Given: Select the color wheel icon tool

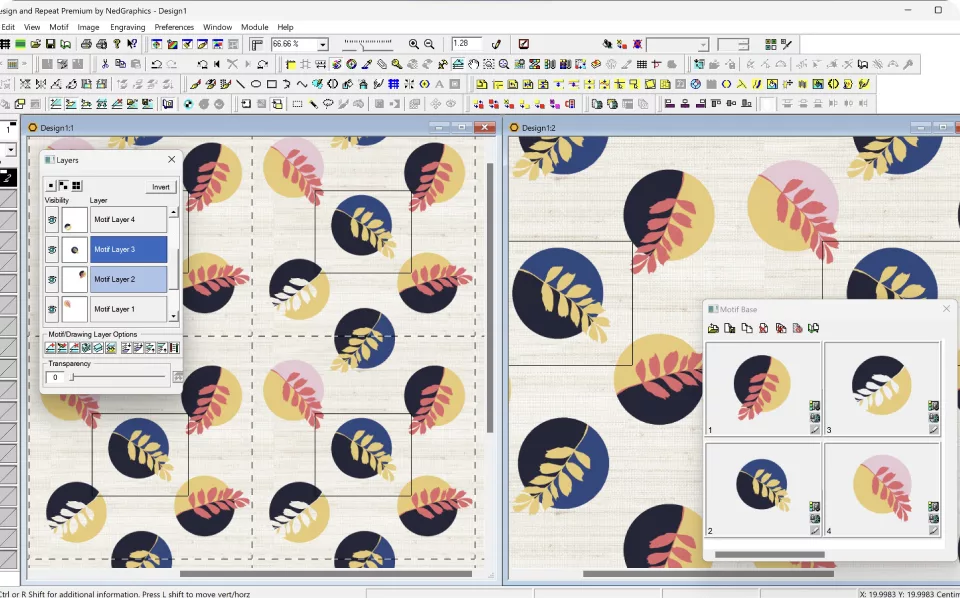Looking at the screenshot, I should click(351, 64).
